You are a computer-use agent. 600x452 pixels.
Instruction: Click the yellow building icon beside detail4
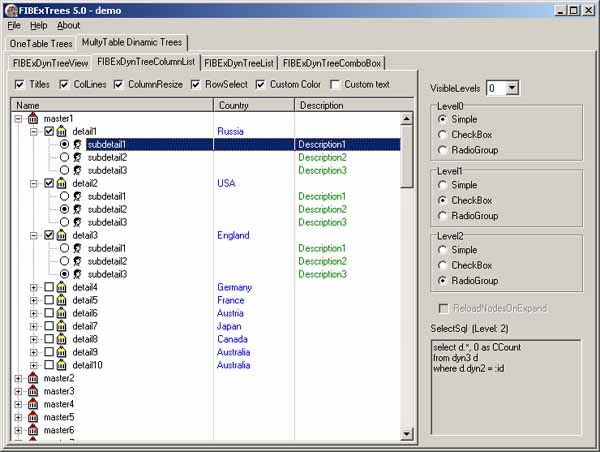[62, 287]
